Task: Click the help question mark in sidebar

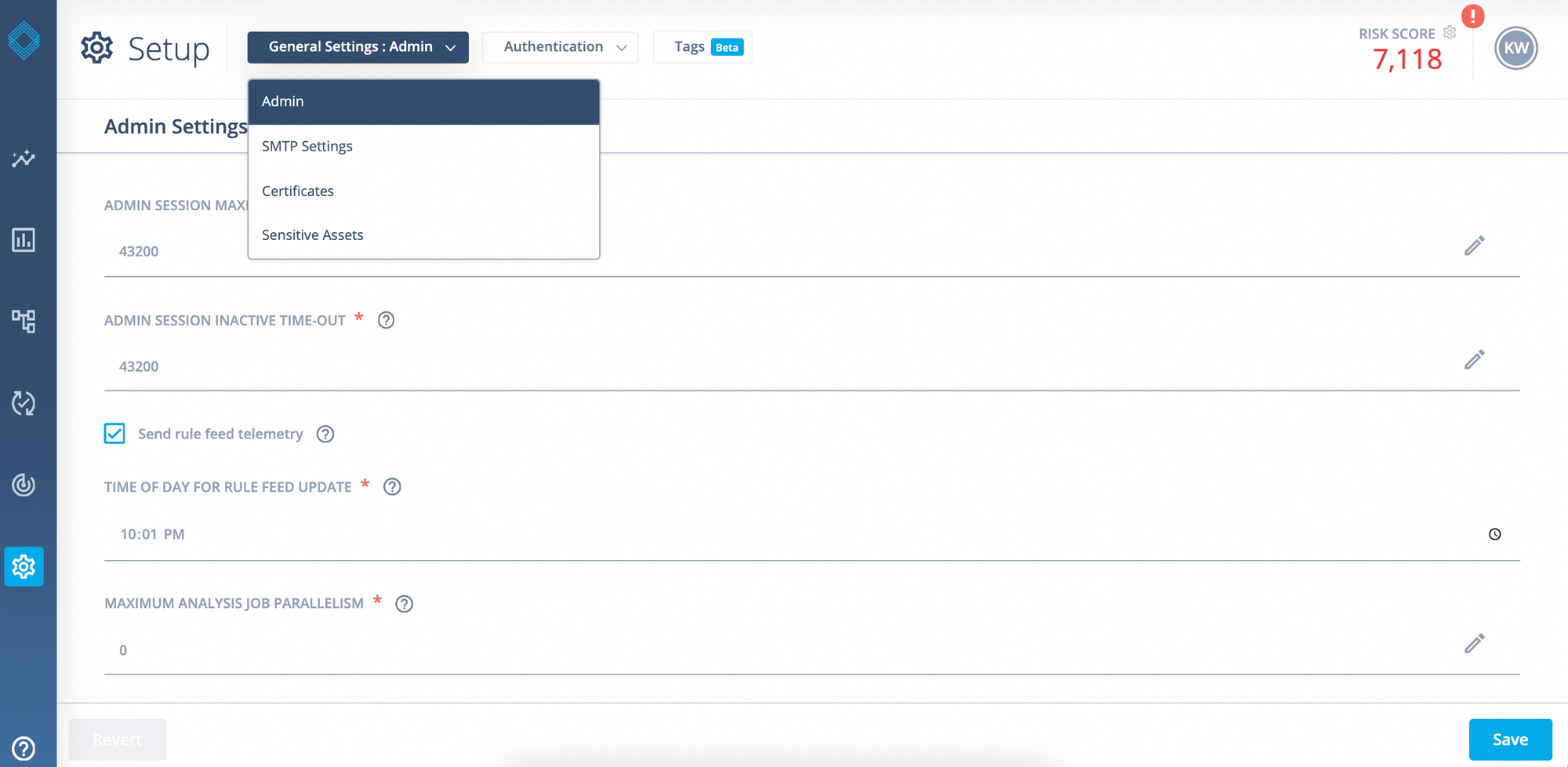Action: (24, 748)
